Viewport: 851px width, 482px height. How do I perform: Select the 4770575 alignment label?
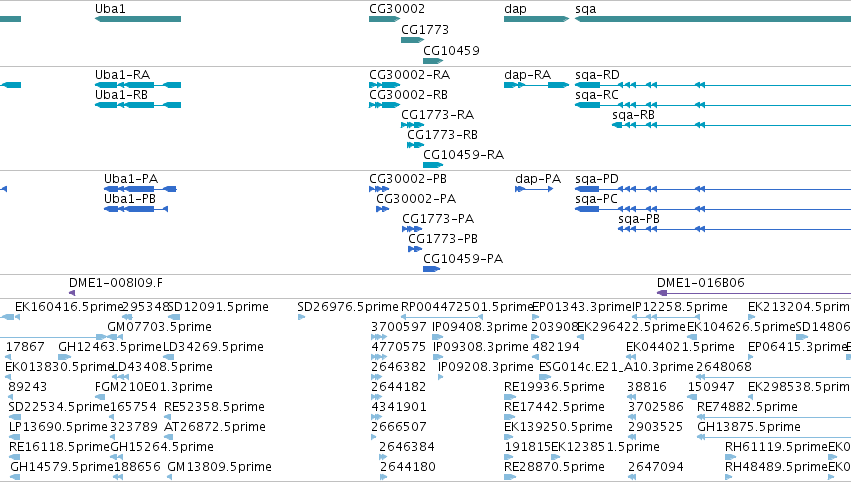399,347
